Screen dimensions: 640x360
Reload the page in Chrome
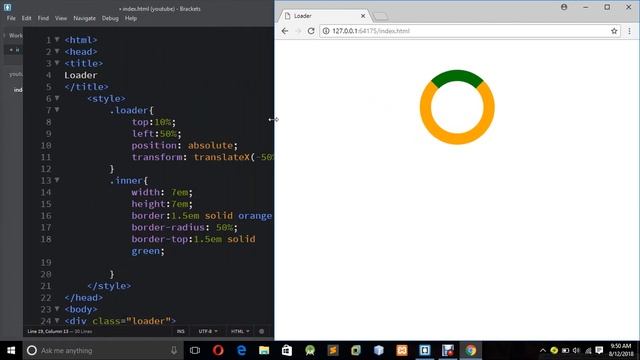[x=311, y=31]
